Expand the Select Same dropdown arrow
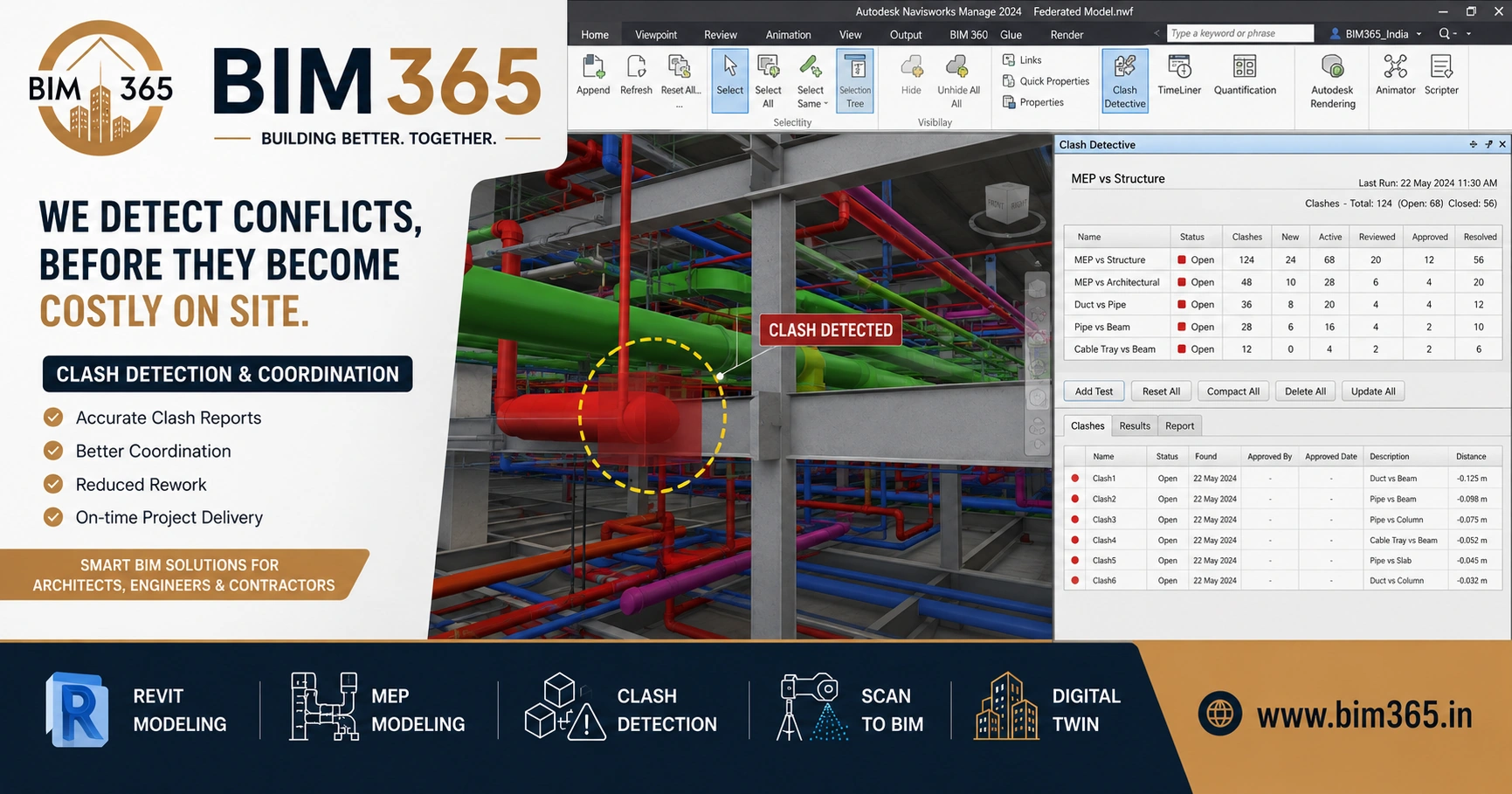The width and height of the screenshot is (1512, 794). [825, 103]
